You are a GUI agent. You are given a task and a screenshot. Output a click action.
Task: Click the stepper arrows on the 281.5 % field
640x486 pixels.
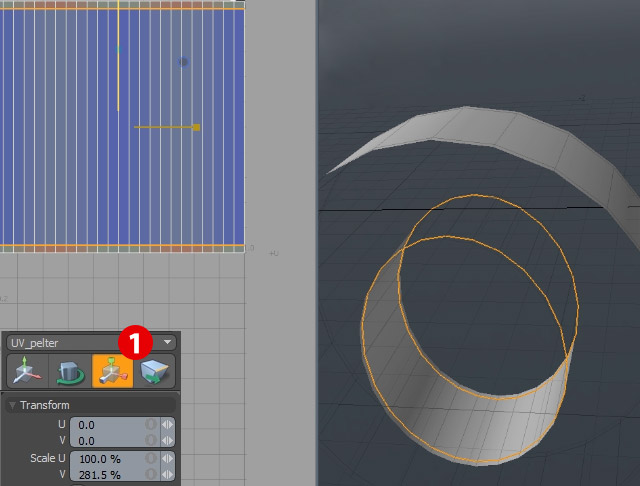[167, 475]
